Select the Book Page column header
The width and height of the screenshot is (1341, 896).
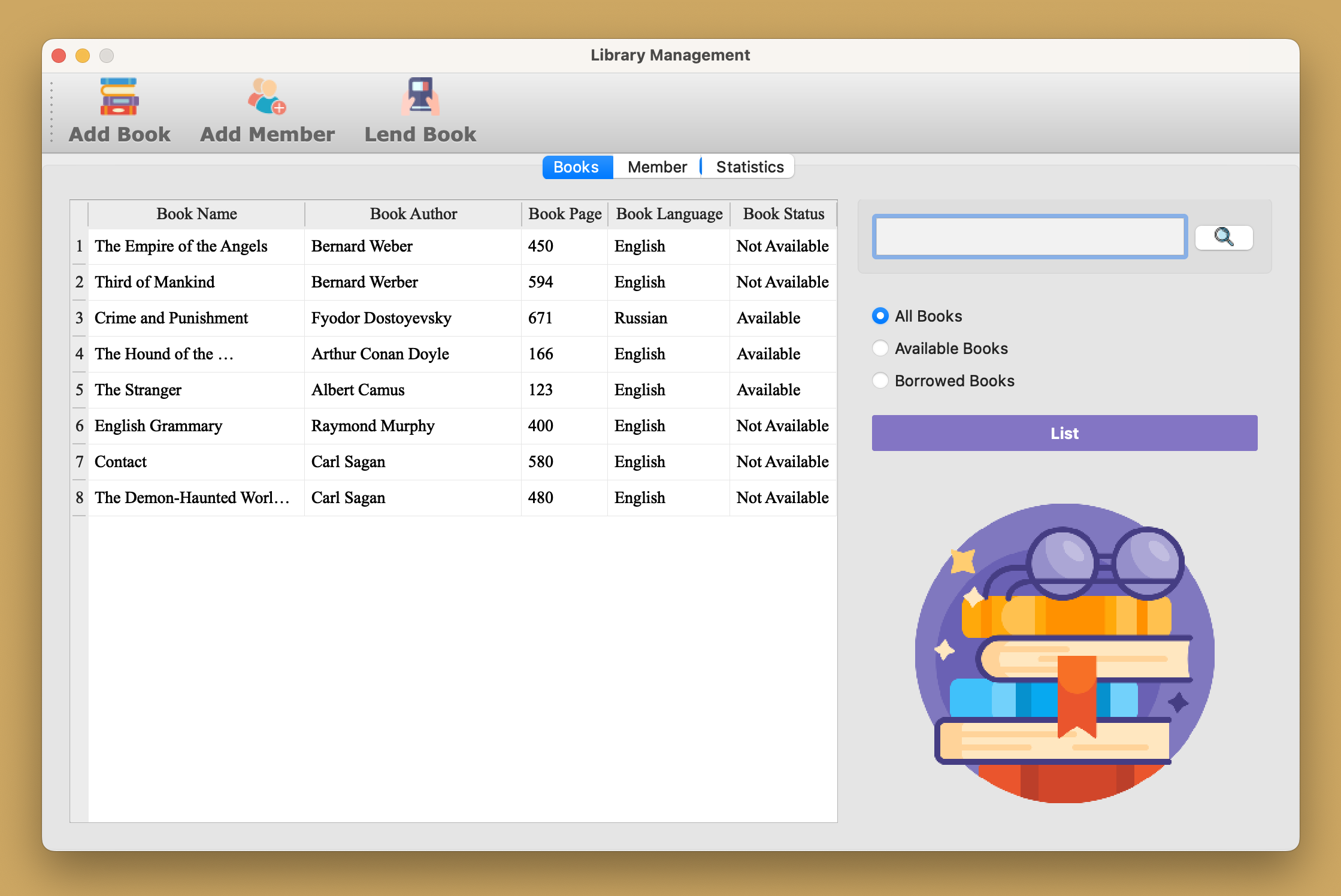point(564,214)
